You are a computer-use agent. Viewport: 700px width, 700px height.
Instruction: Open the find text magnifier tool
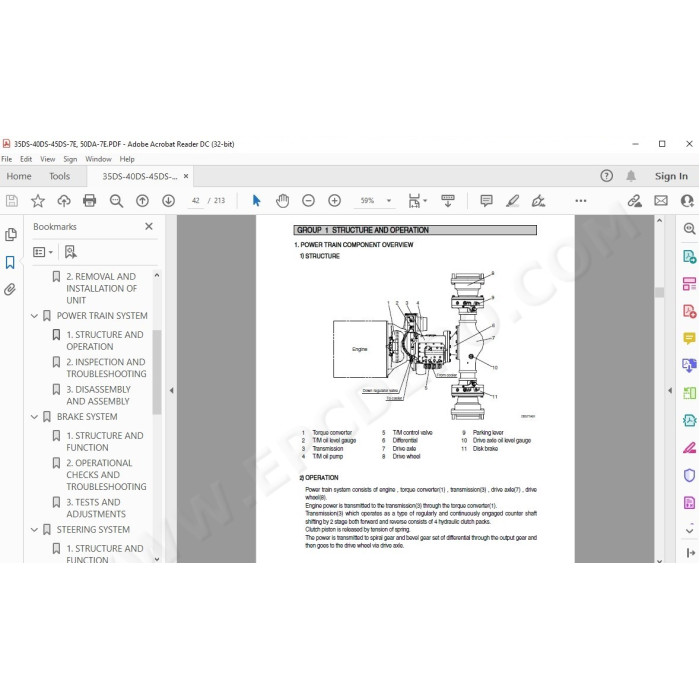pos(116,201)
